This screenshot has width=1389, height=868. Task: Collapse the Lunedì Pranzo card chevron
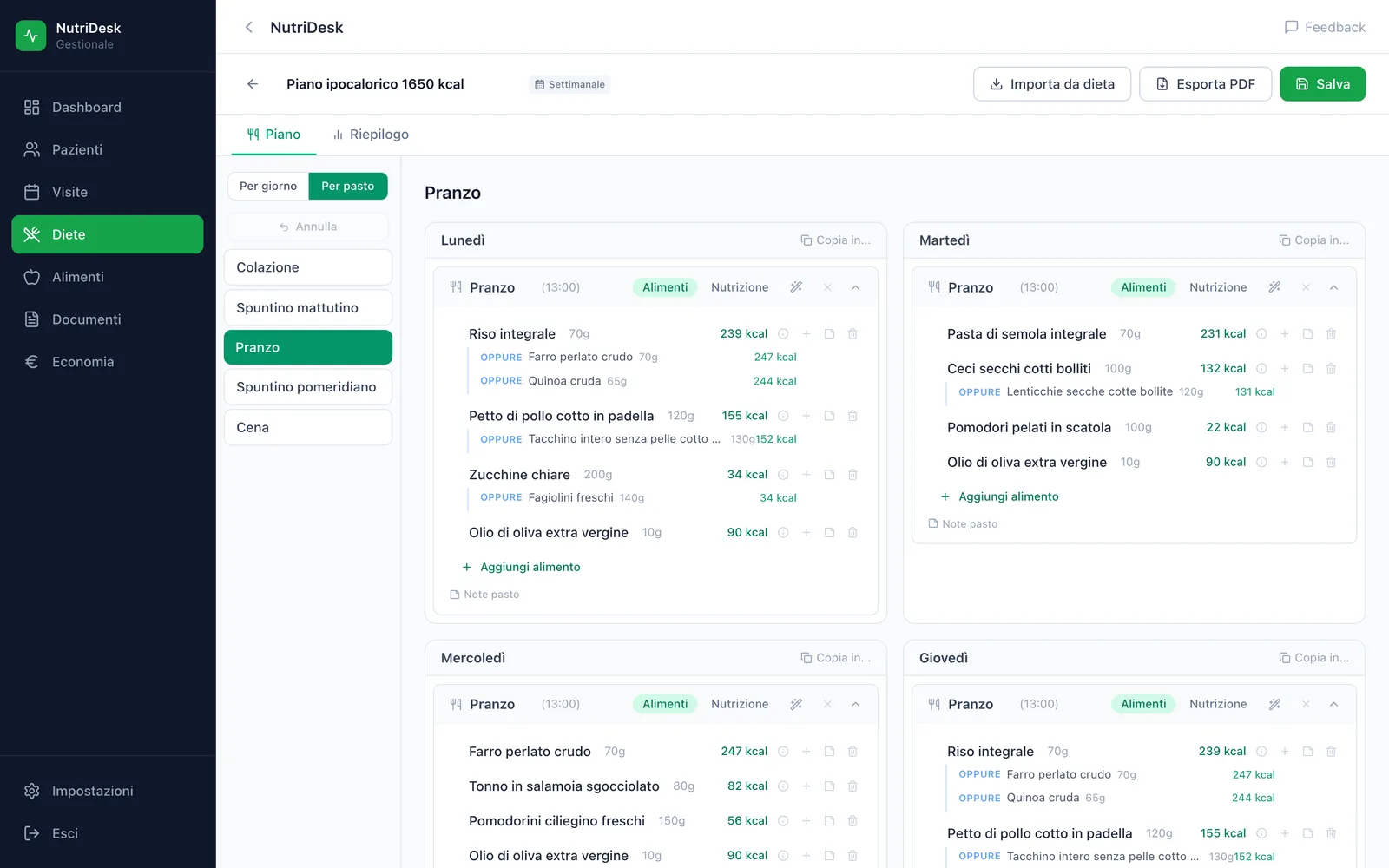point(855,287)
